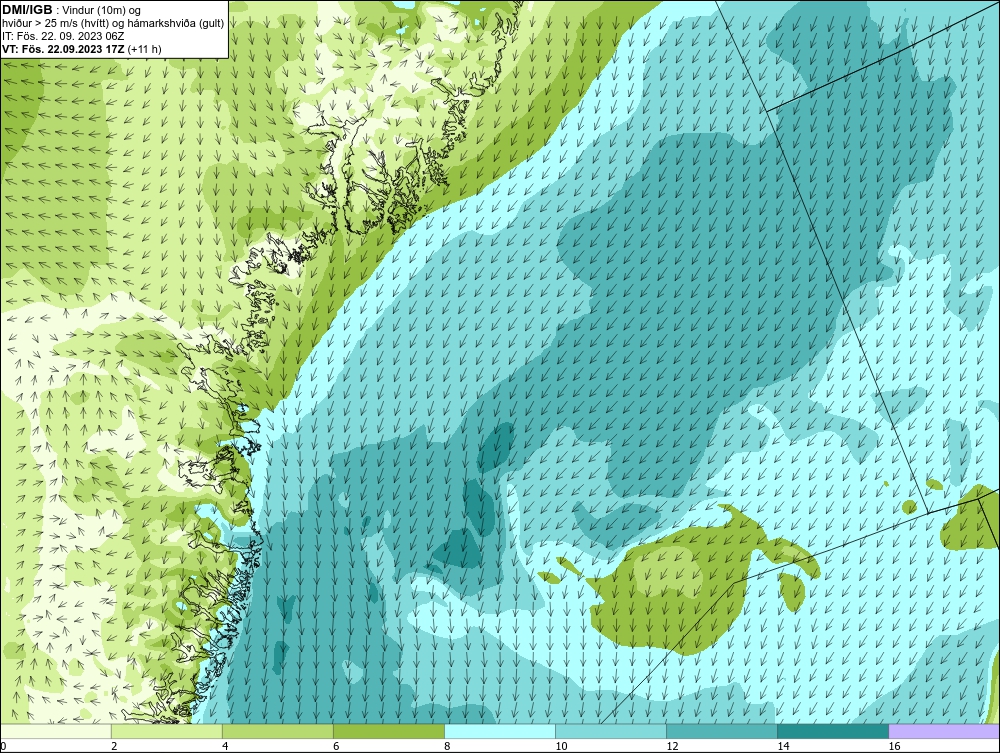Click the 6–8 m/s olive green legend swatch

point(388,731)
